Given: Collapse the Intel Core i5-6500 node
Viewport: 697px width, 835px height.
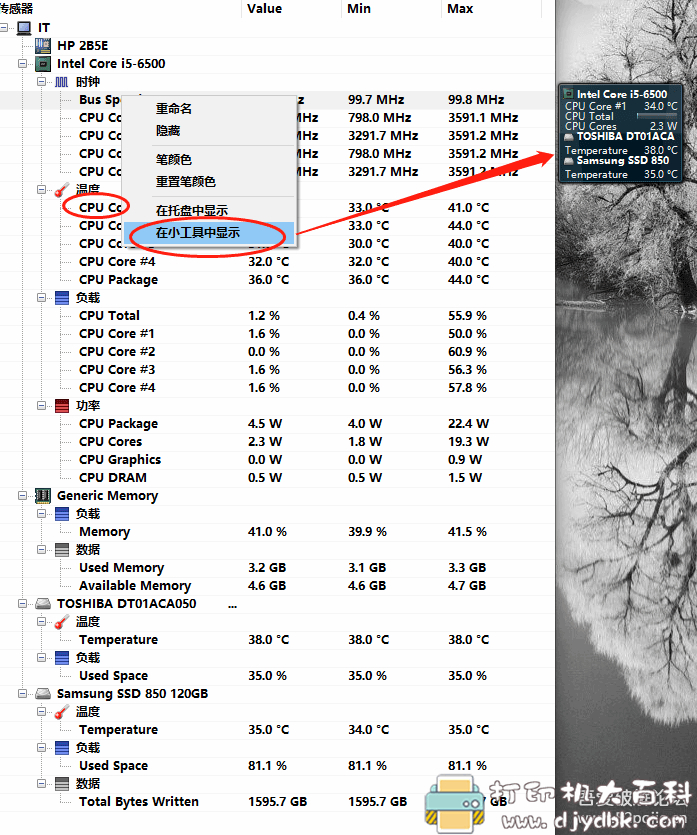Looking at the screenshot, I should tap(22, 64).
